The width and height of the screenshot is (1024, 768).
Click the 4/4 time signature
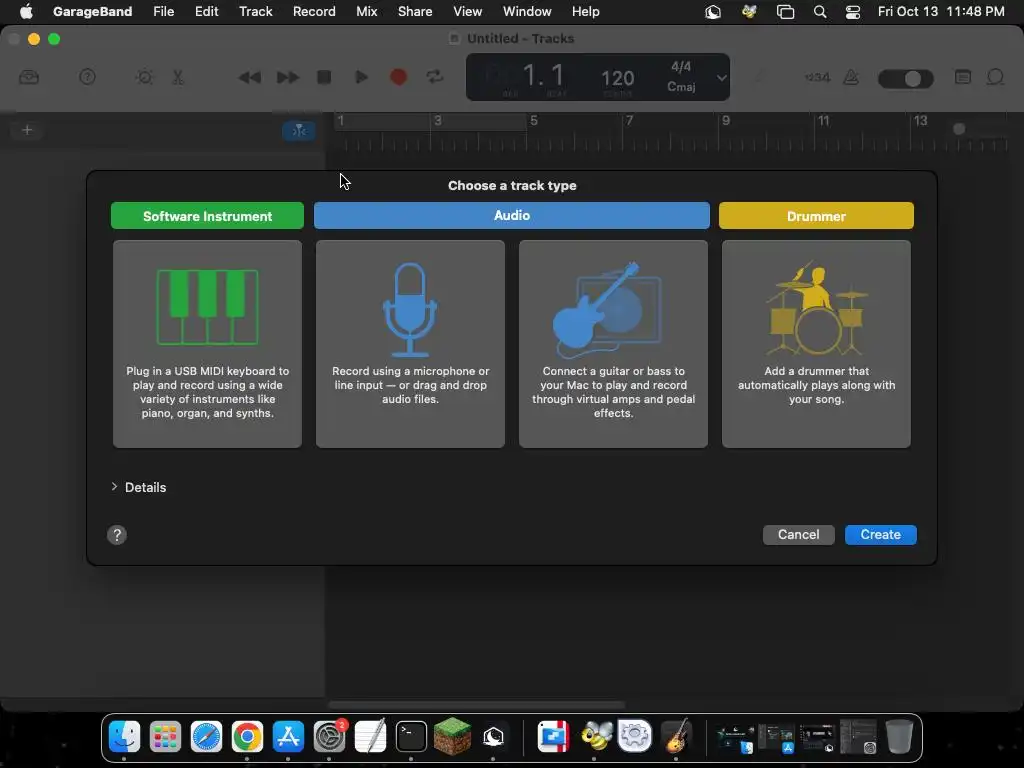(680, 67)
